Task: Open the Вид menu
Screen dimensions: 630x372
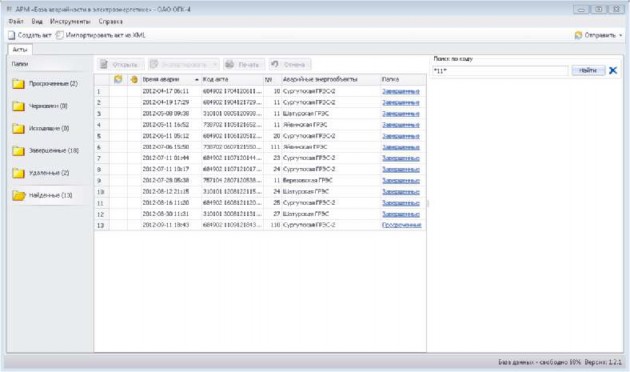Action: 37,21
